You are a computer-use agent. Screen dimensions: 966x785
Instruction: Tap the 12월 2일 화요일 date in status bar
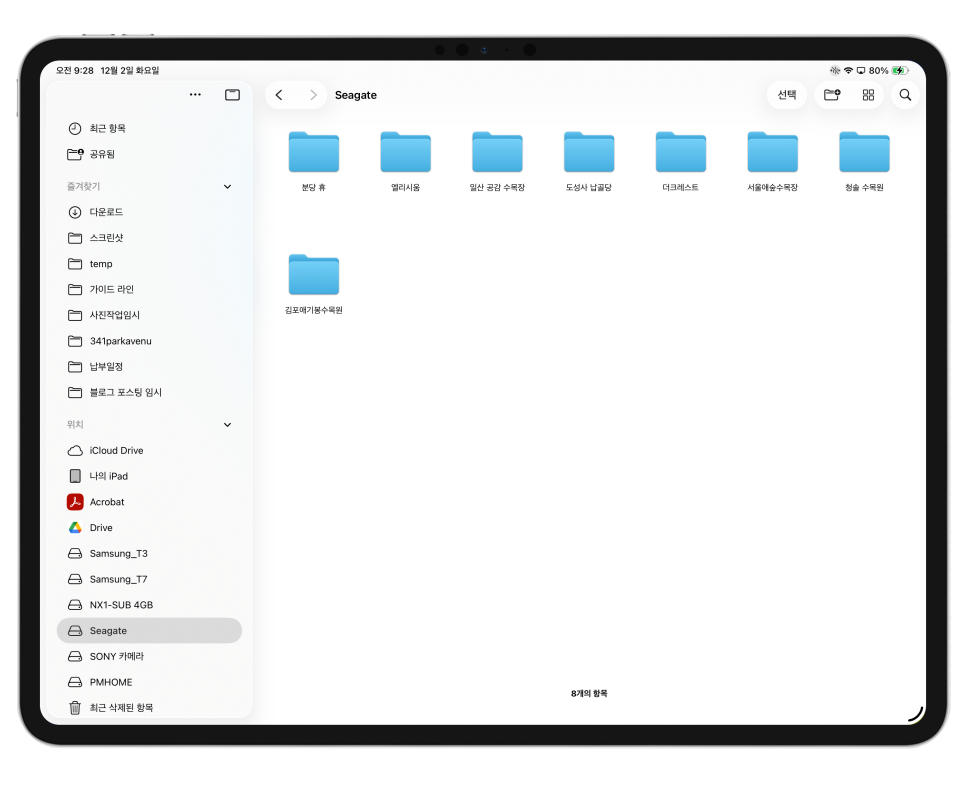coord(130,70)
